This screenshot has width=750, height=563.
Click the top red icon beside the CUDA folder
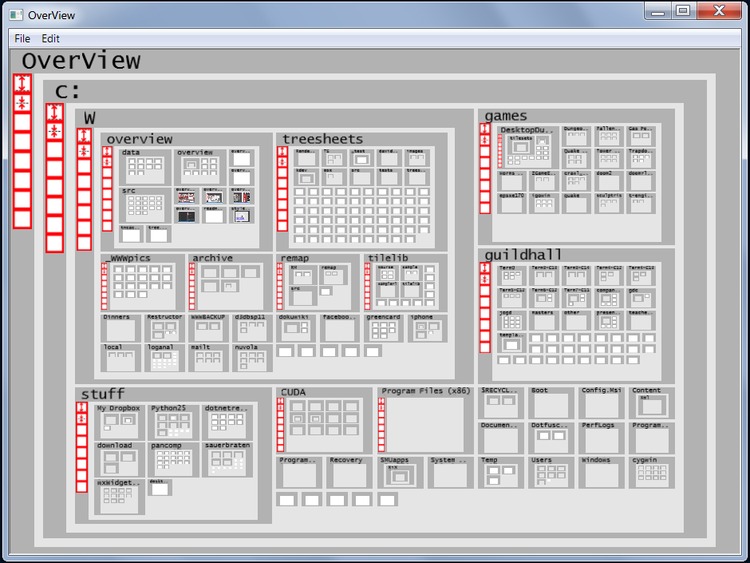click(x=281, y=402)
